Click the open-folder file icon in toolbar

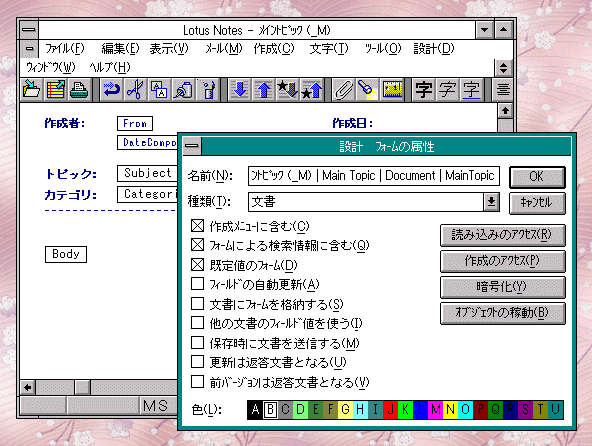pyautogui.click(x=32, y=90)
